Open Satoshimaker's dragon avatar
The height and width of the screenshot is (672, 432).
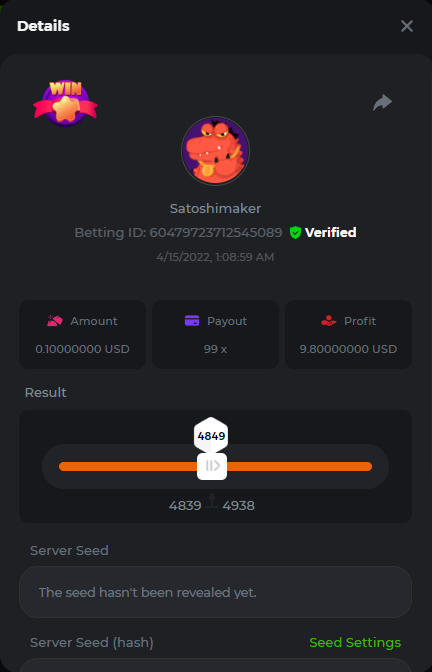[x=215, y=151]
